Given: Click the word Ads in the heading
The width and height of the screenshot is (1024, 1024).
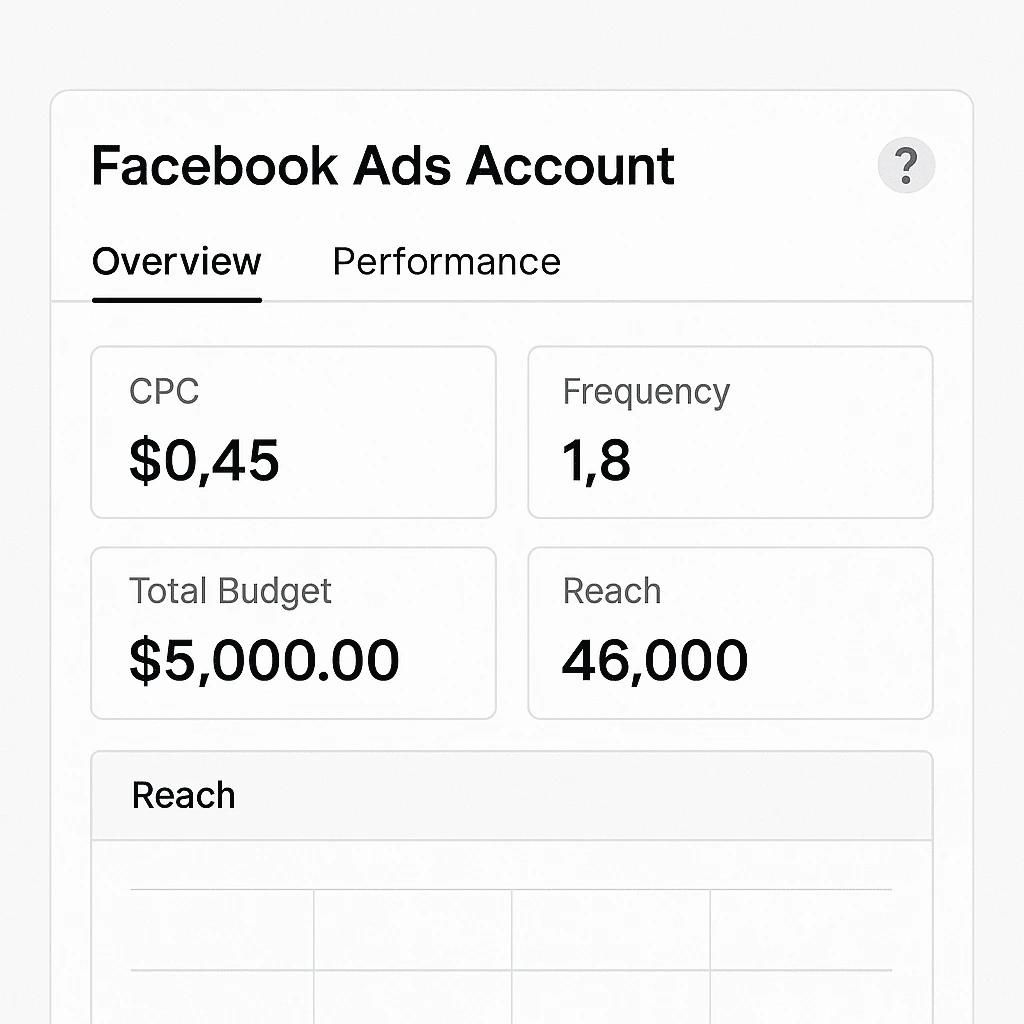Looking at the screenshot, I should (402, 166).
